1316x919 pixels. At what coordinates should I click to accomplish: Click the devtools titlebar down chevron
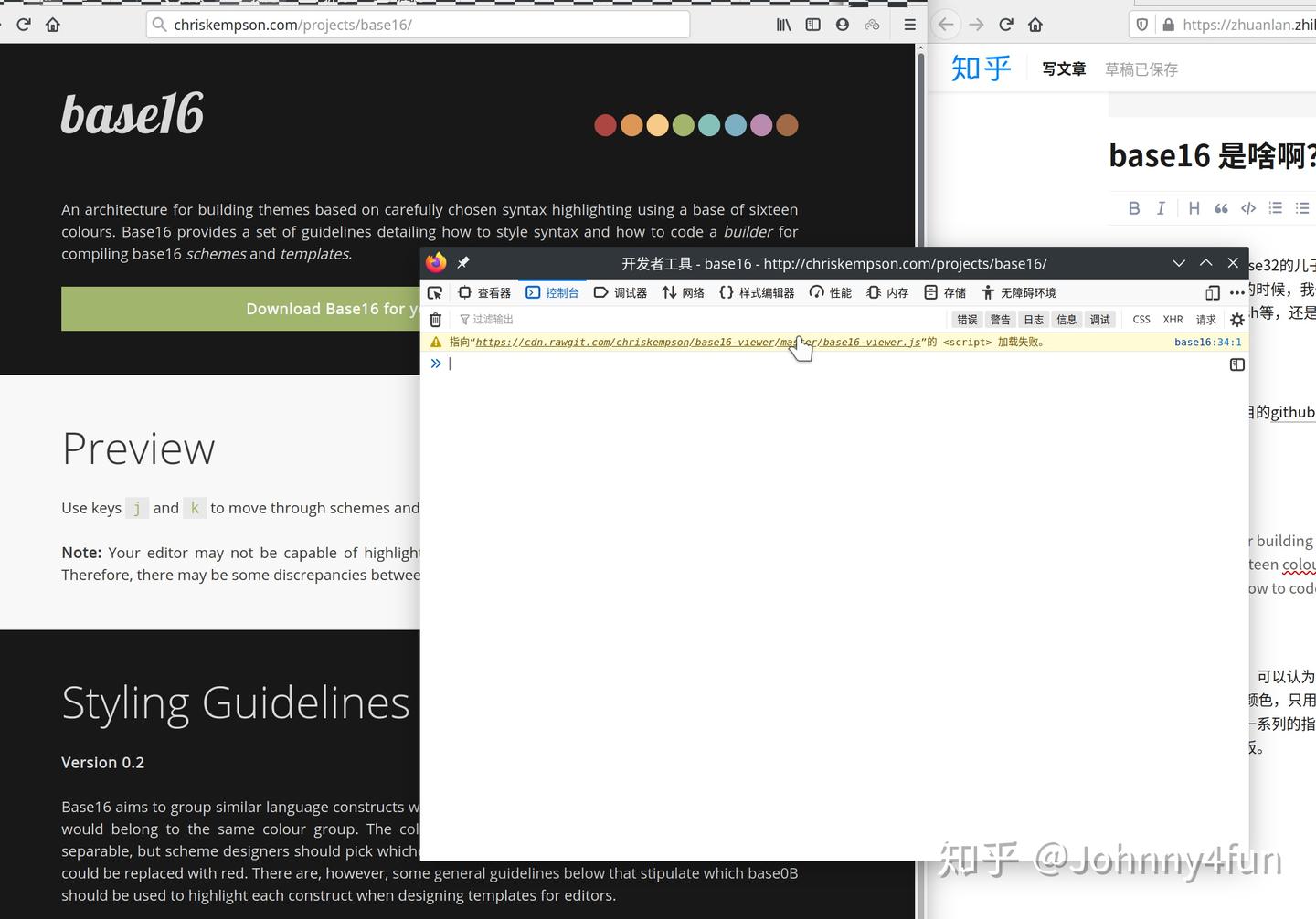[x=1179, y=263]
